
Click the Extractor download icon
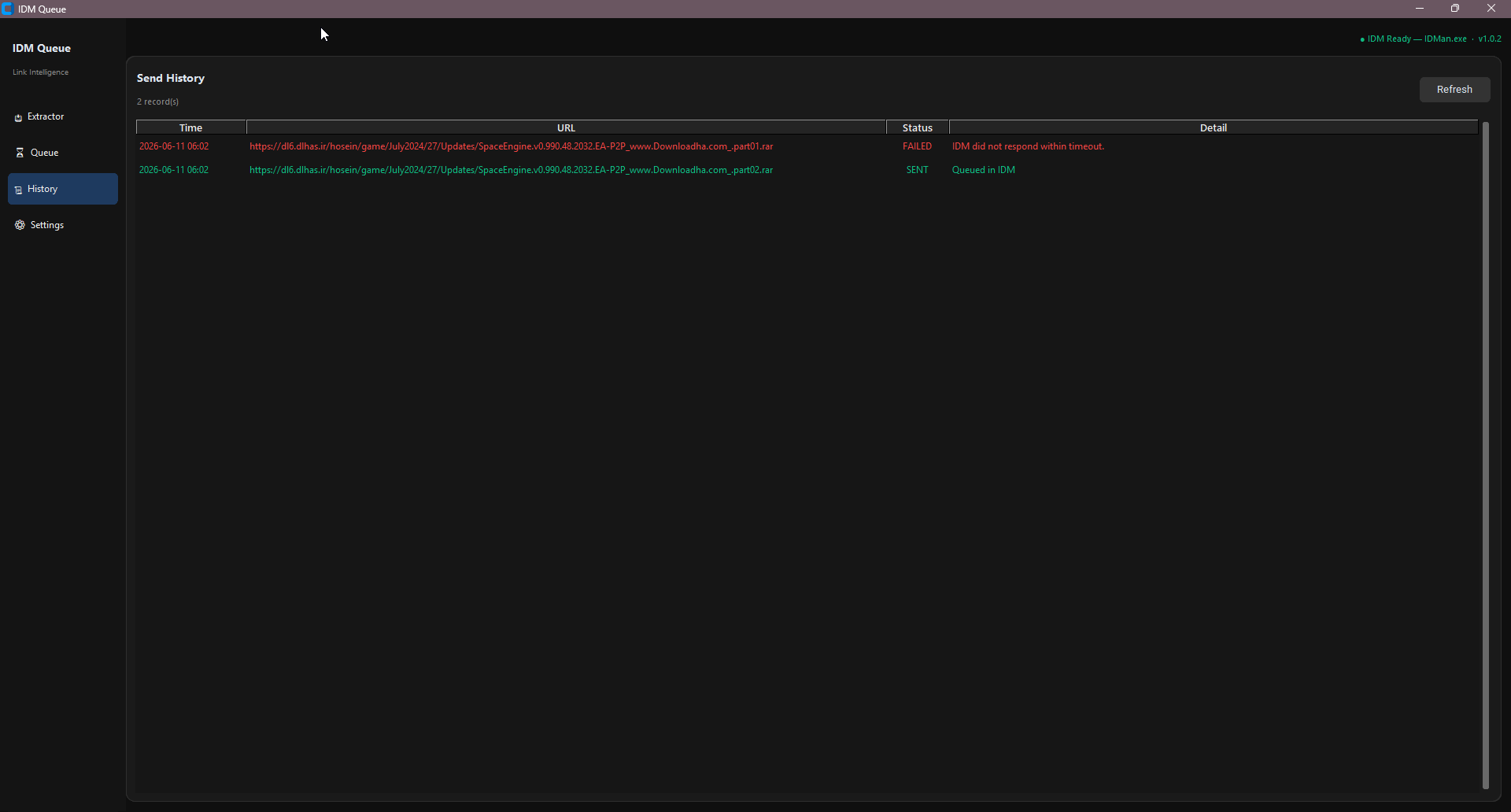coord(18,117)
